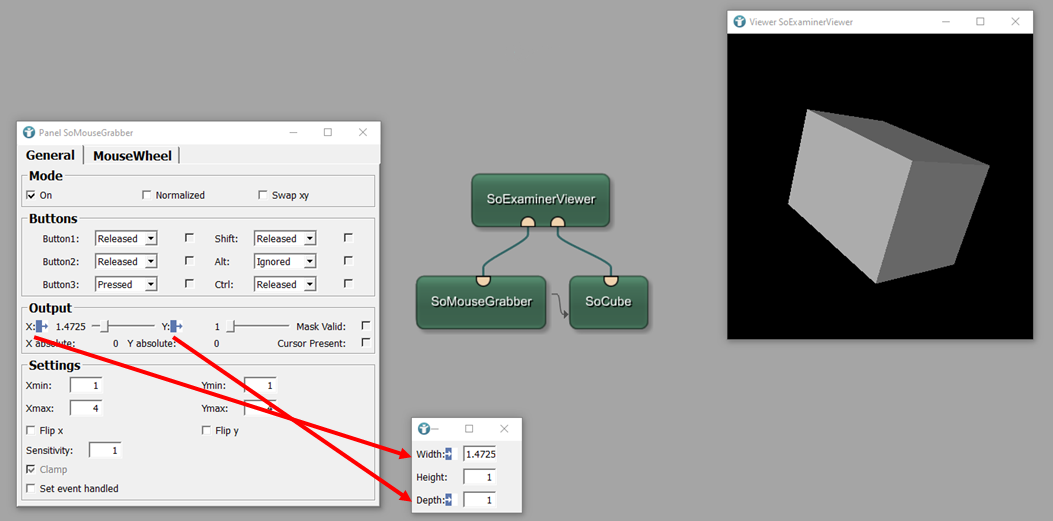Click the Viewer SoExaminerViewer window icon
Viewport: 1053px width, 521px height.
(740, 21)
